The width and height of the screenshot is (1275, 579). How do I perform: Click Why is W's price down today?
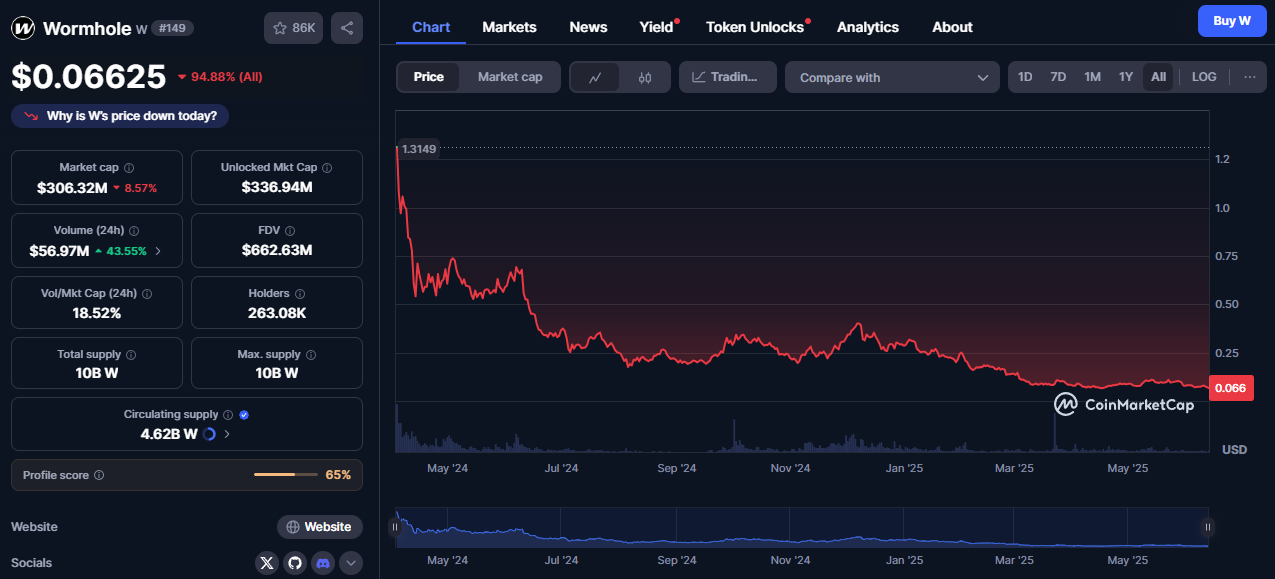coord(120,116)
